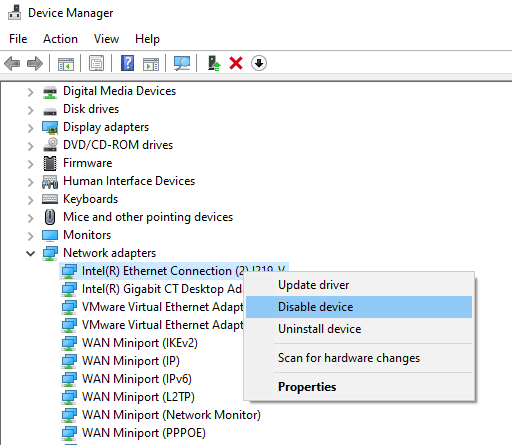This screenshot has height=445, width=512.
Task: Expand the Firmware node
Action: pos(30,164)
